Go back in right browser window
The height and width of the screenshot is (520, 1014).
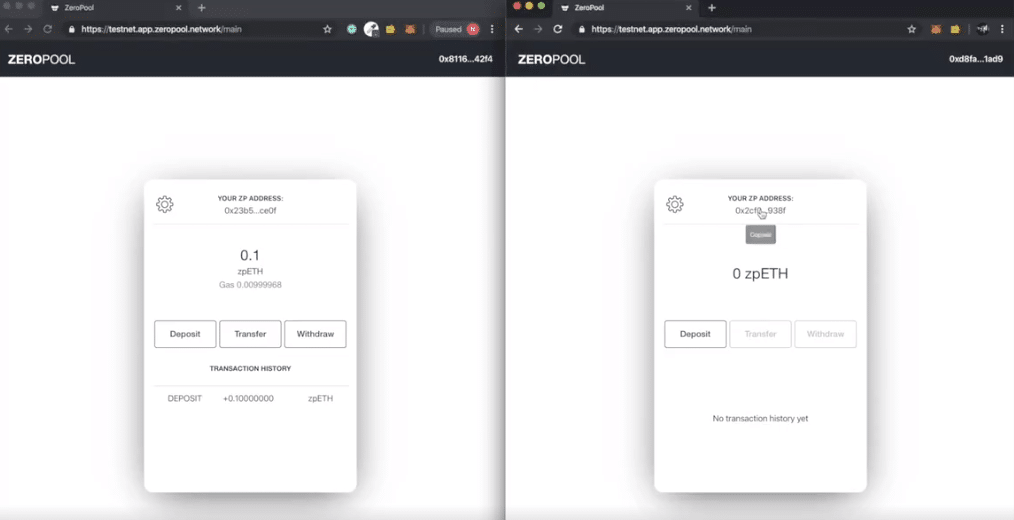click(519, 29)
